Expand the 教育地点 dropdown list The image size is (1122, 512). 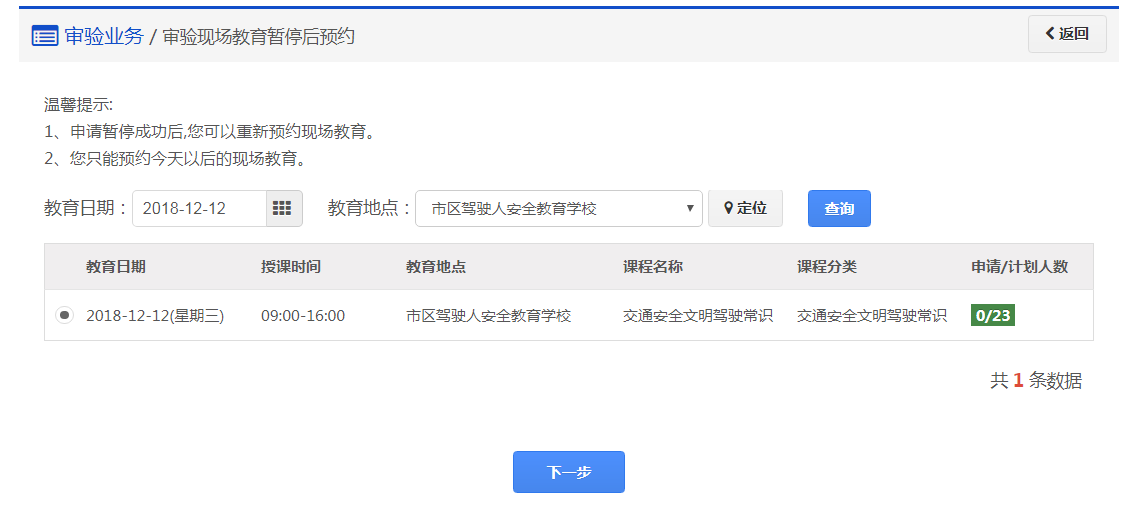(558, 208)
